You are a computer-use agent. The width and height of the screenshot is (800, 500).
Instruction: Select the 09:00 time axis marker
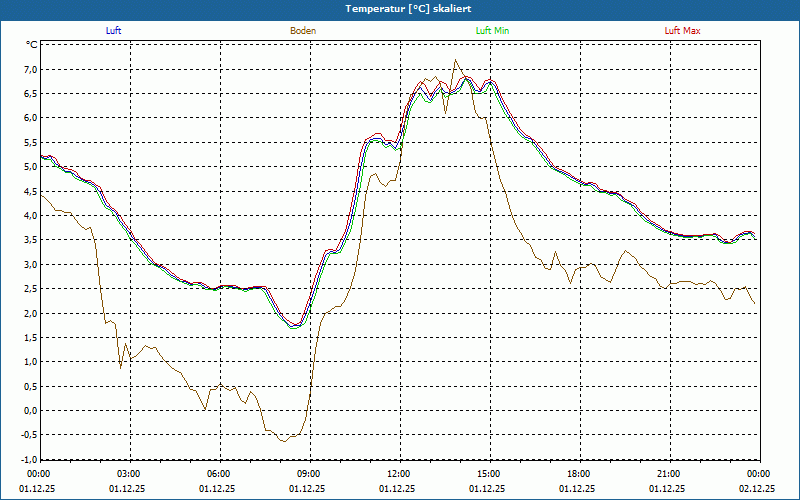(309, 474)
